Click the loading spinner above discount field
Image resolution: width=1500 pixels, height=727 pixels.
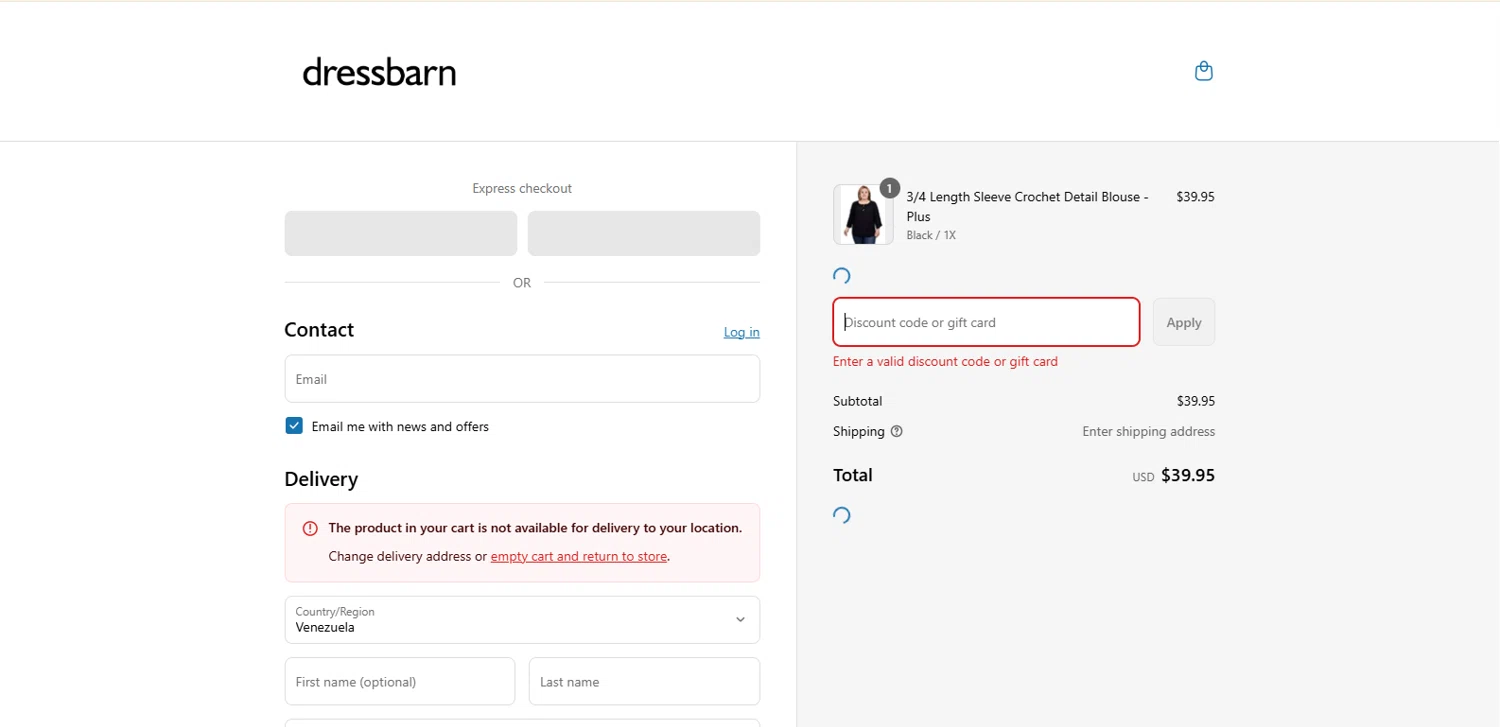click(x=842, y=276)
